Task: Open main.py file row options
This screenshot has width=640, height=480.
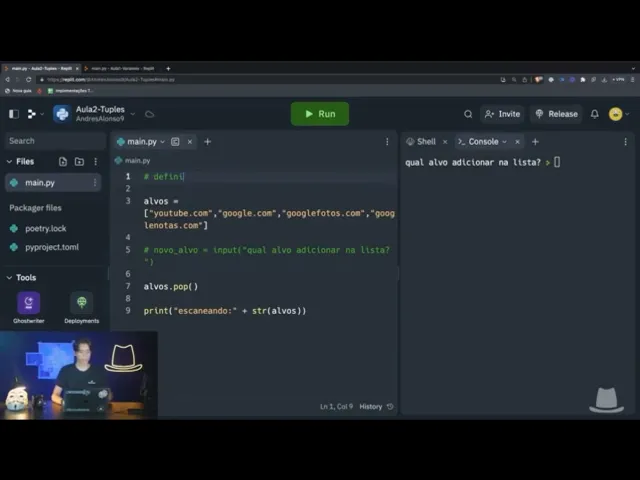Action: click(95, 182)
